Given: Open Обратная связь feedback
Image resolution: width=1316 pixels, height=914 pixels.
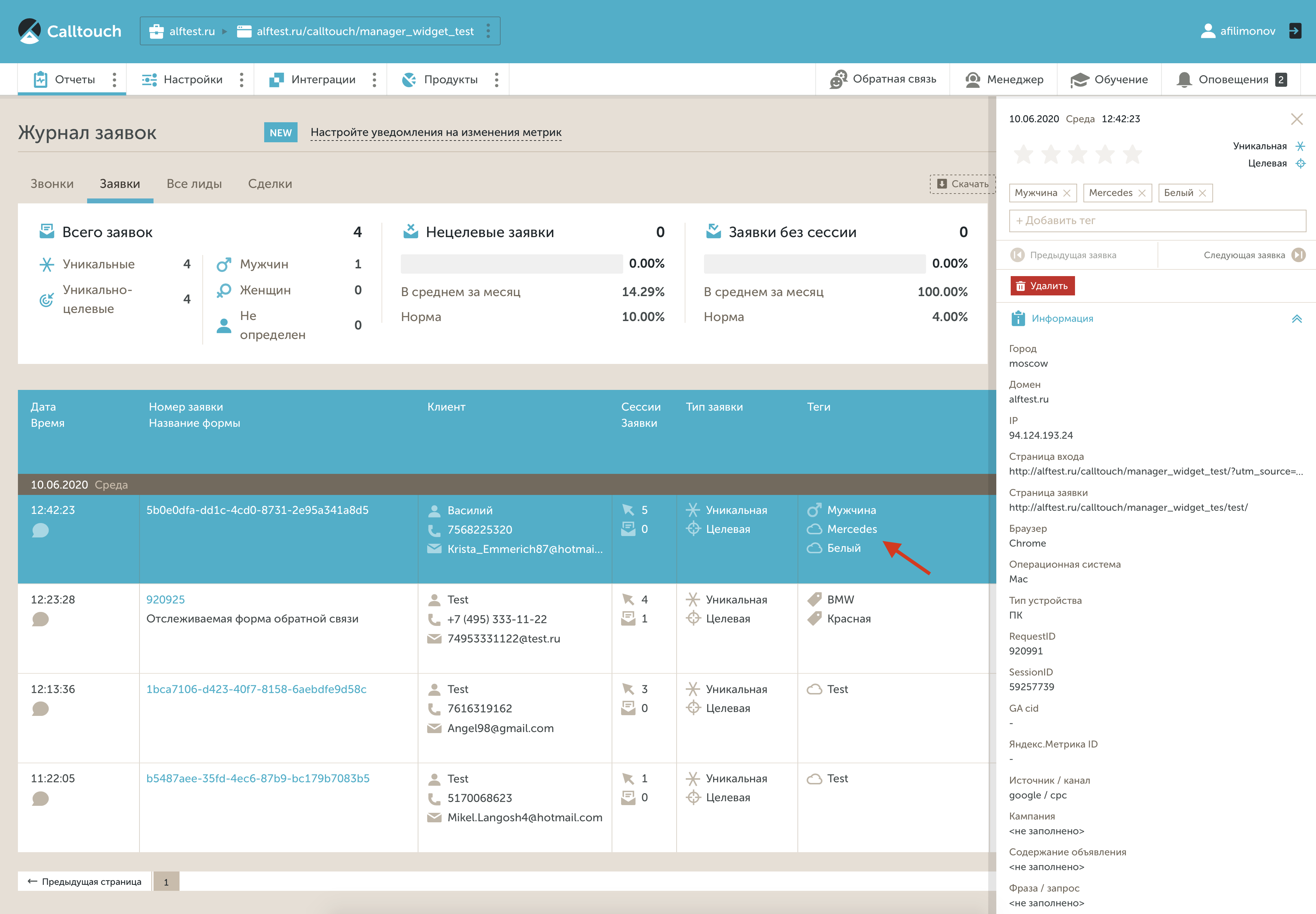Looking at the screenshot, I should (882, 79).
